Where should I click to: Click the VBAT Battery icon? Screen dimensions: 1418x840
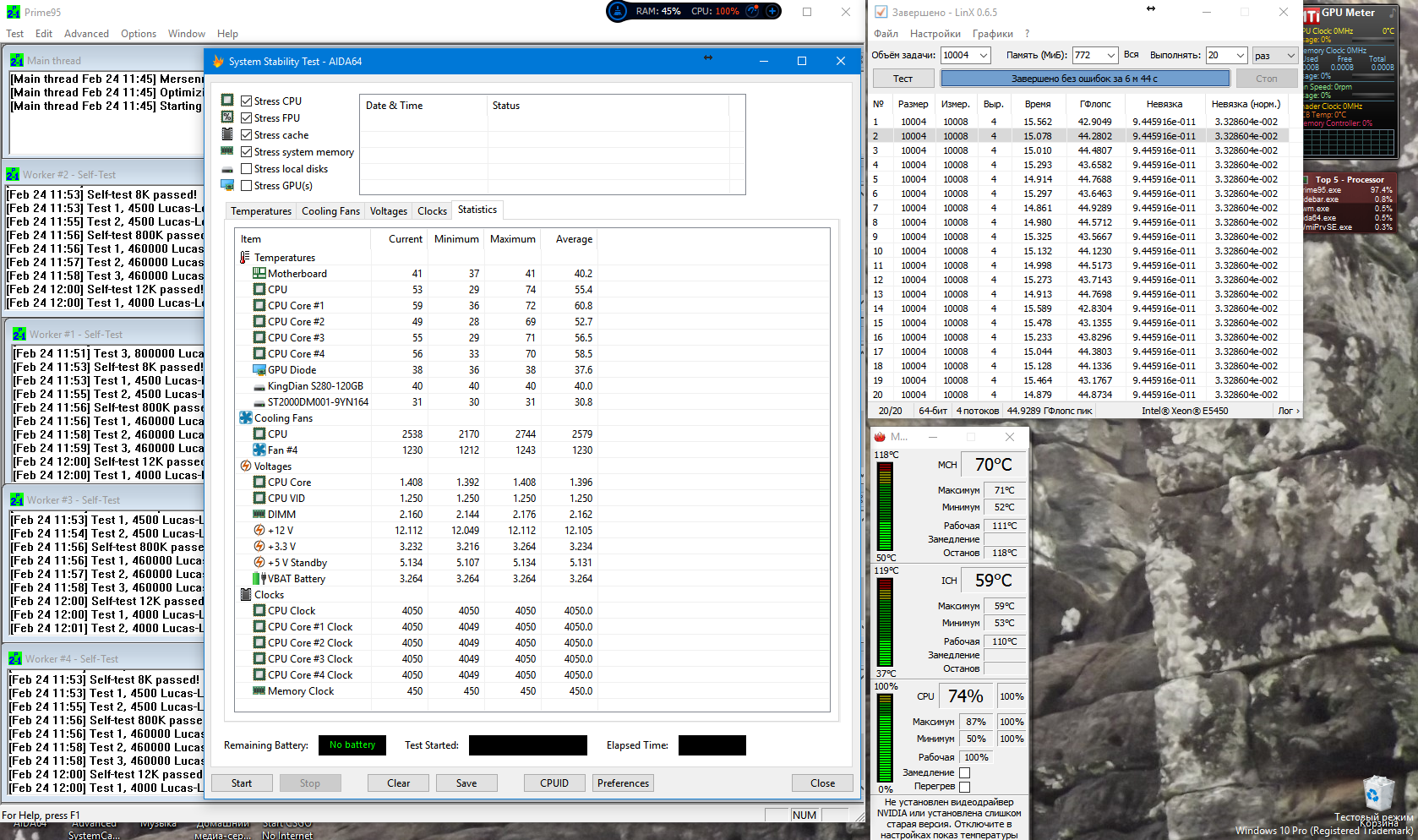coord(259,578)
